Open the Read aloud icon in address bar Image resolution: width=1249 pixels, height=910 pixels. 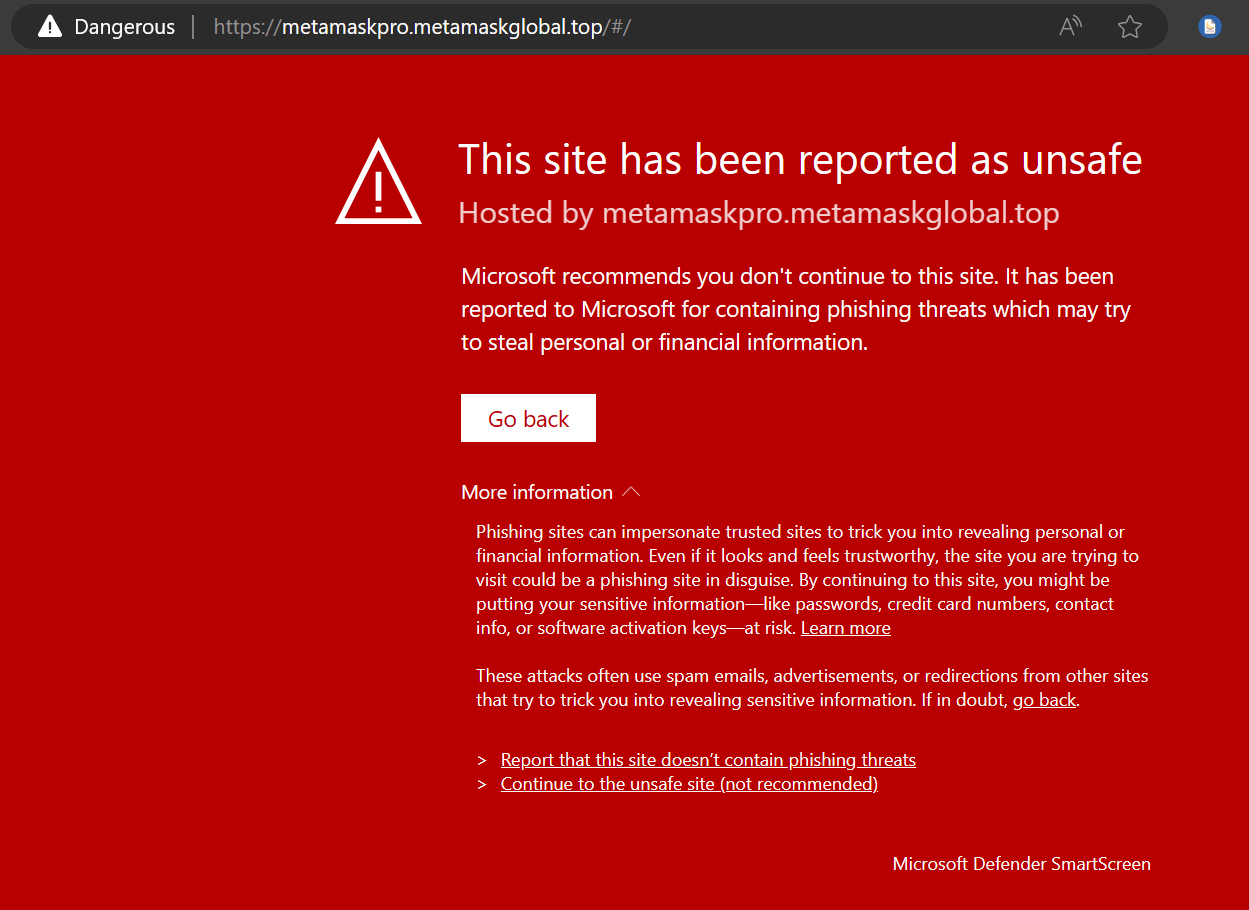click(1070, 27)
